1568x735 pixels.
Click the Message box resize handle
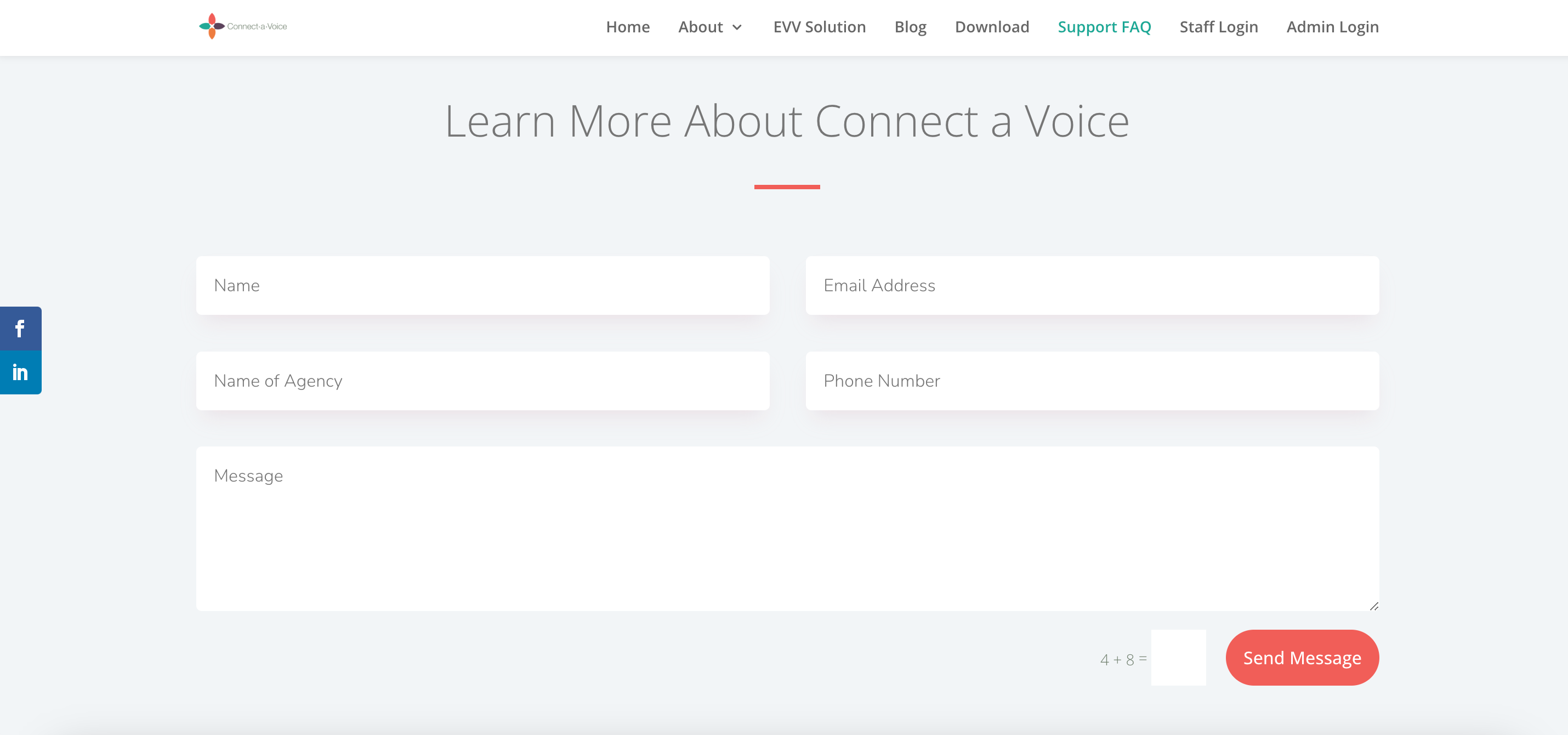click(1374, 606)
